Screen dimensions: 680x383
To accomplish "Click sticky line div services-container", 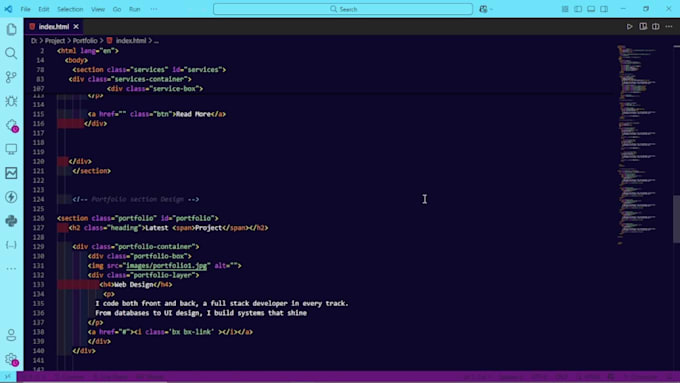I will click(x=130, y=79).
